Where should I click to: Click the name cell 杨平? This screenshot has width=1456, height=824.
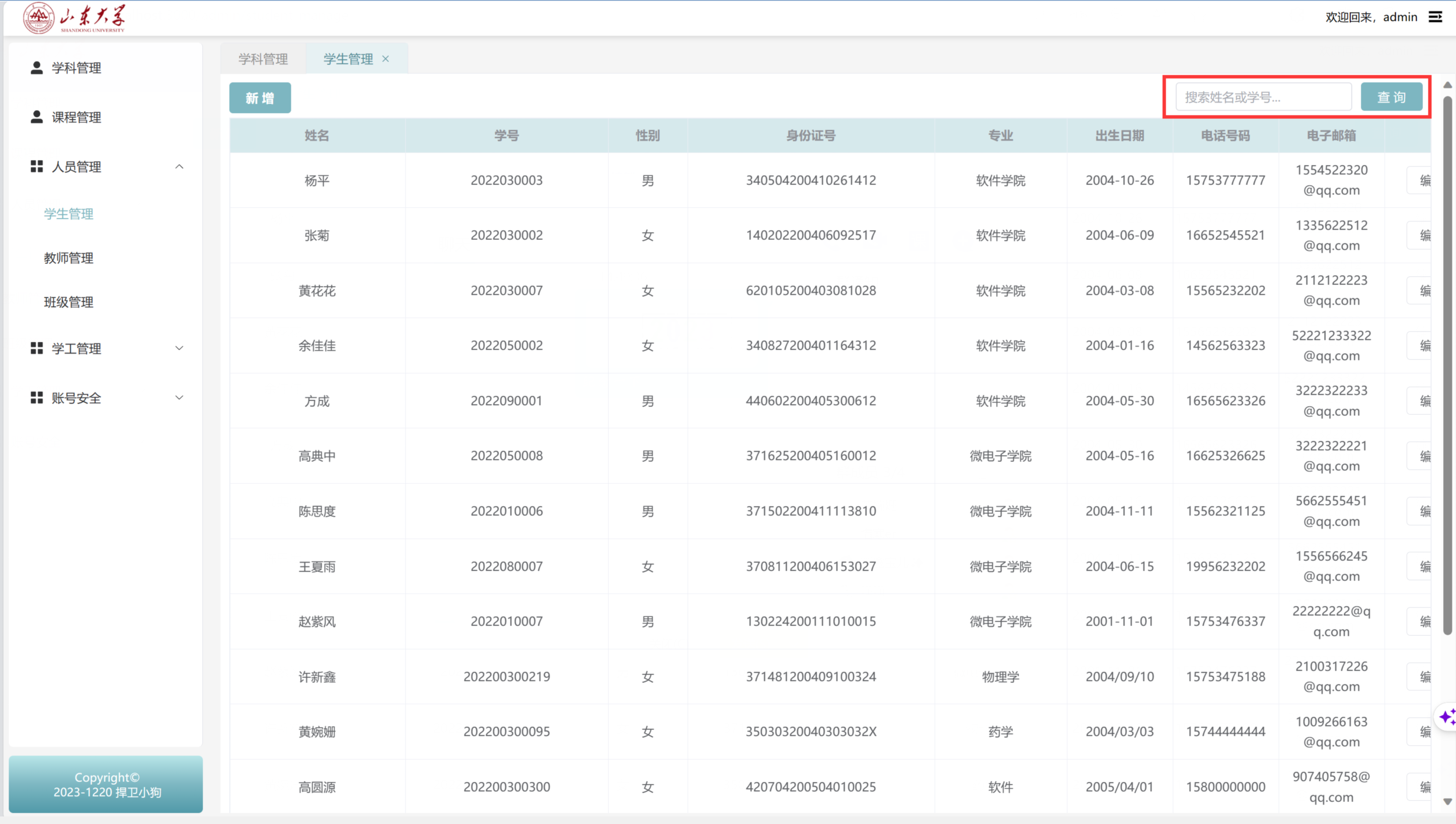click(x=317, y=181)
